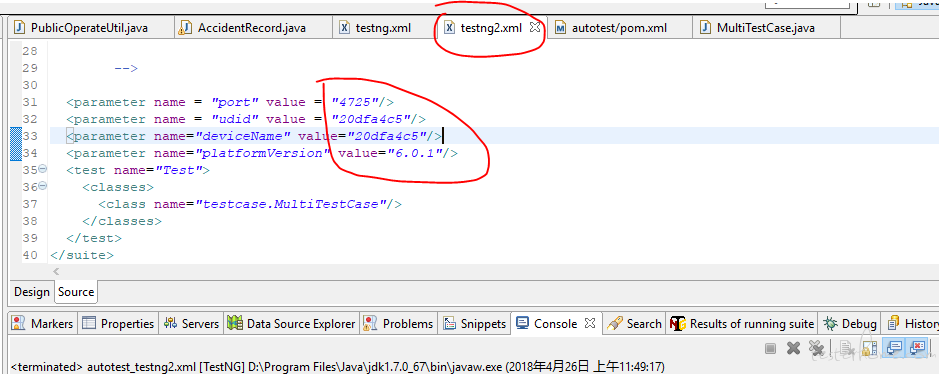Click line number 33 in the gutter
Image resolution: width=939 pixels, height=374 pixels.
(x=30, y=136)
